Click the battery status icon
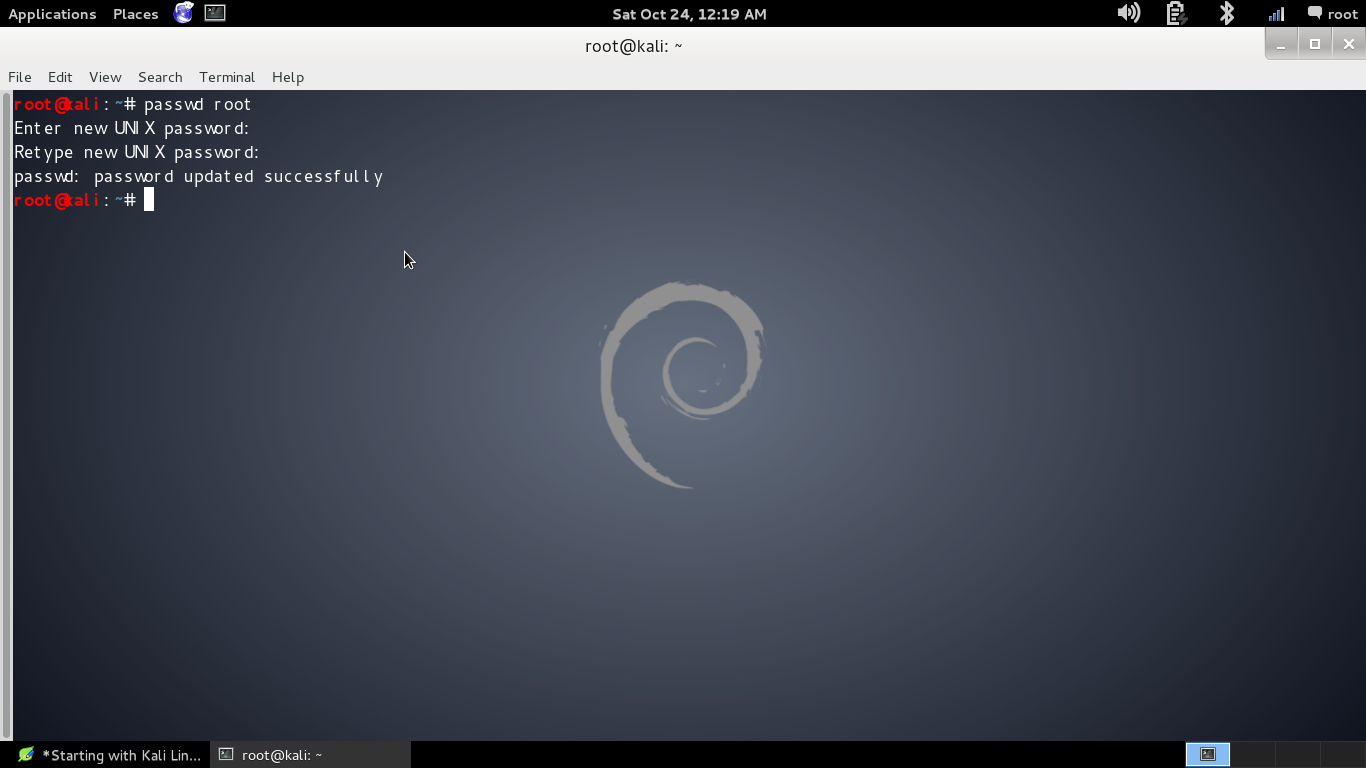1366x768 pixels. 1176,13
